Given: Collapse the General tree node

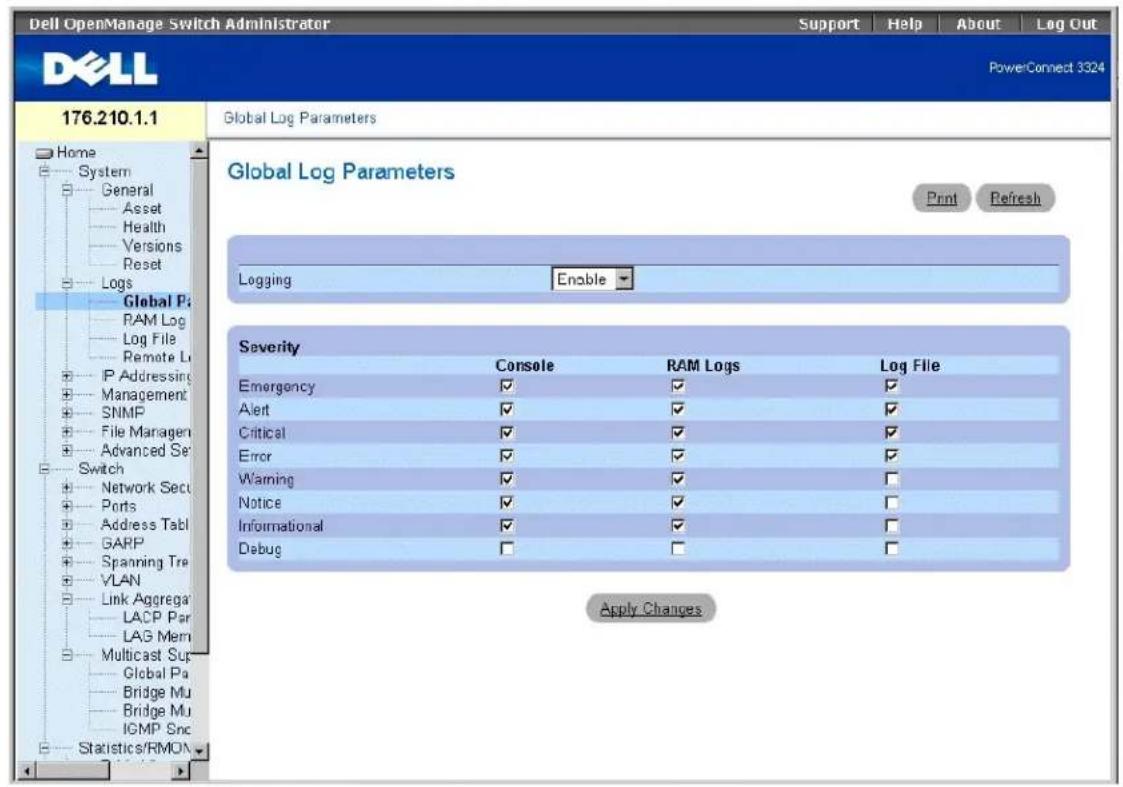Looking at the screenshot, I should pos(67,190).
